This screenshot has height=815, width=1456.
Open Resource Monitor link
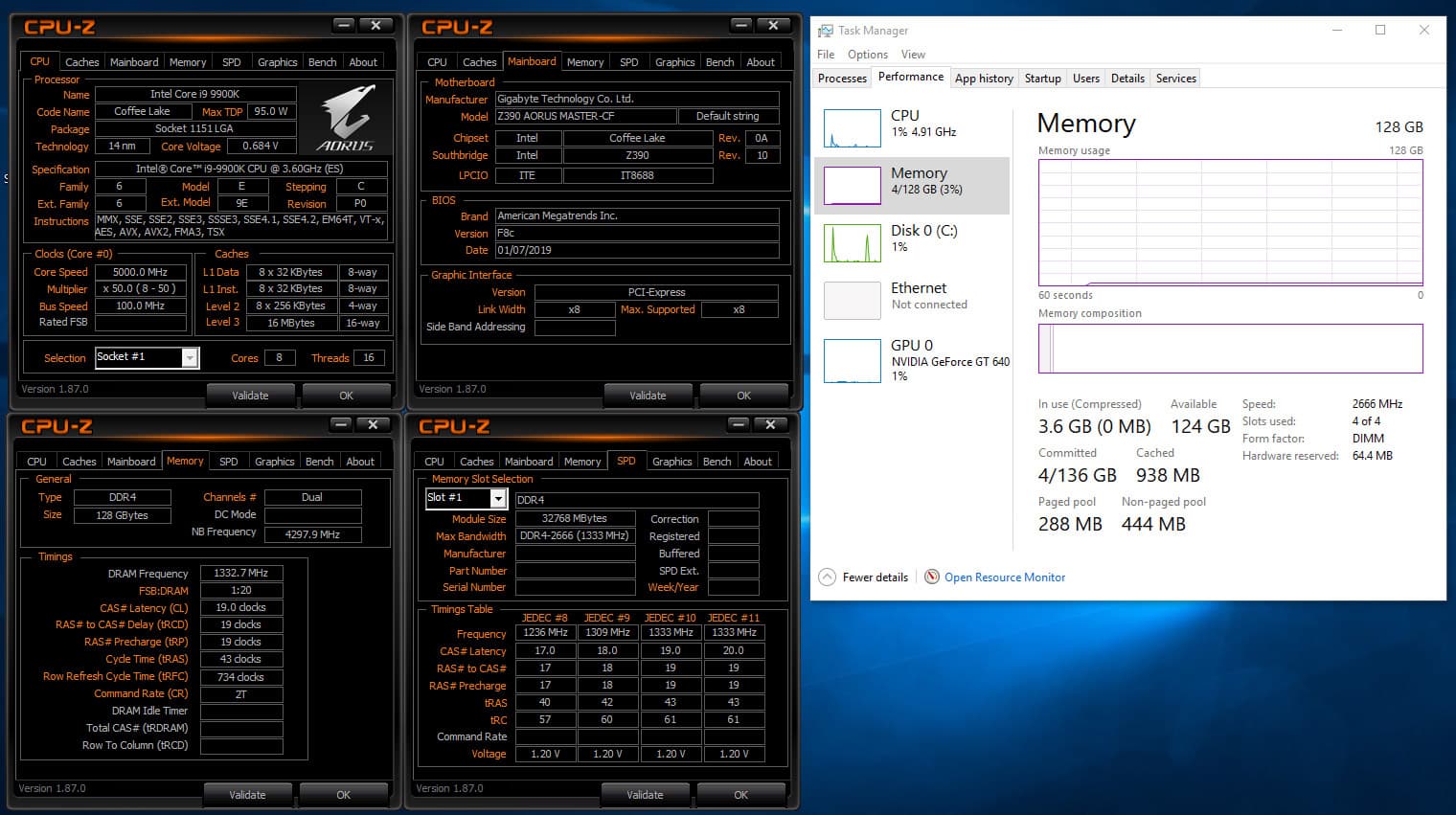(1004, 577)
